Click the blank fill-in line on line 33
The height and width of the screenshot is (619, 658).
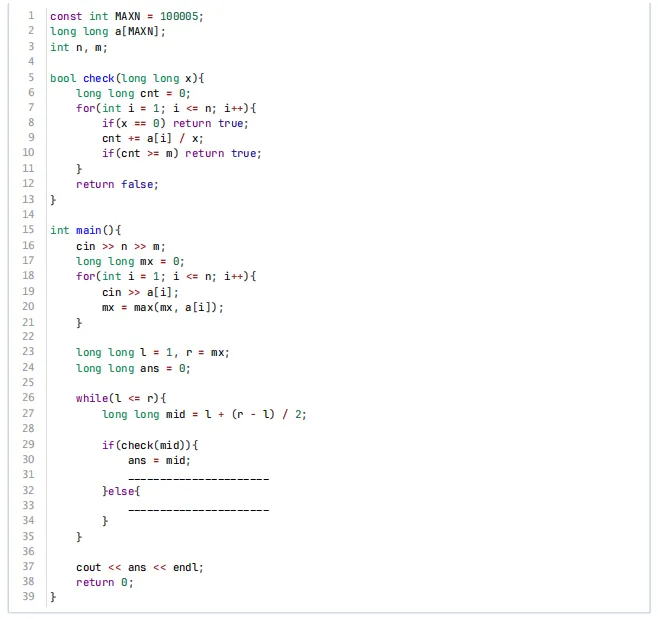point(198,510)
